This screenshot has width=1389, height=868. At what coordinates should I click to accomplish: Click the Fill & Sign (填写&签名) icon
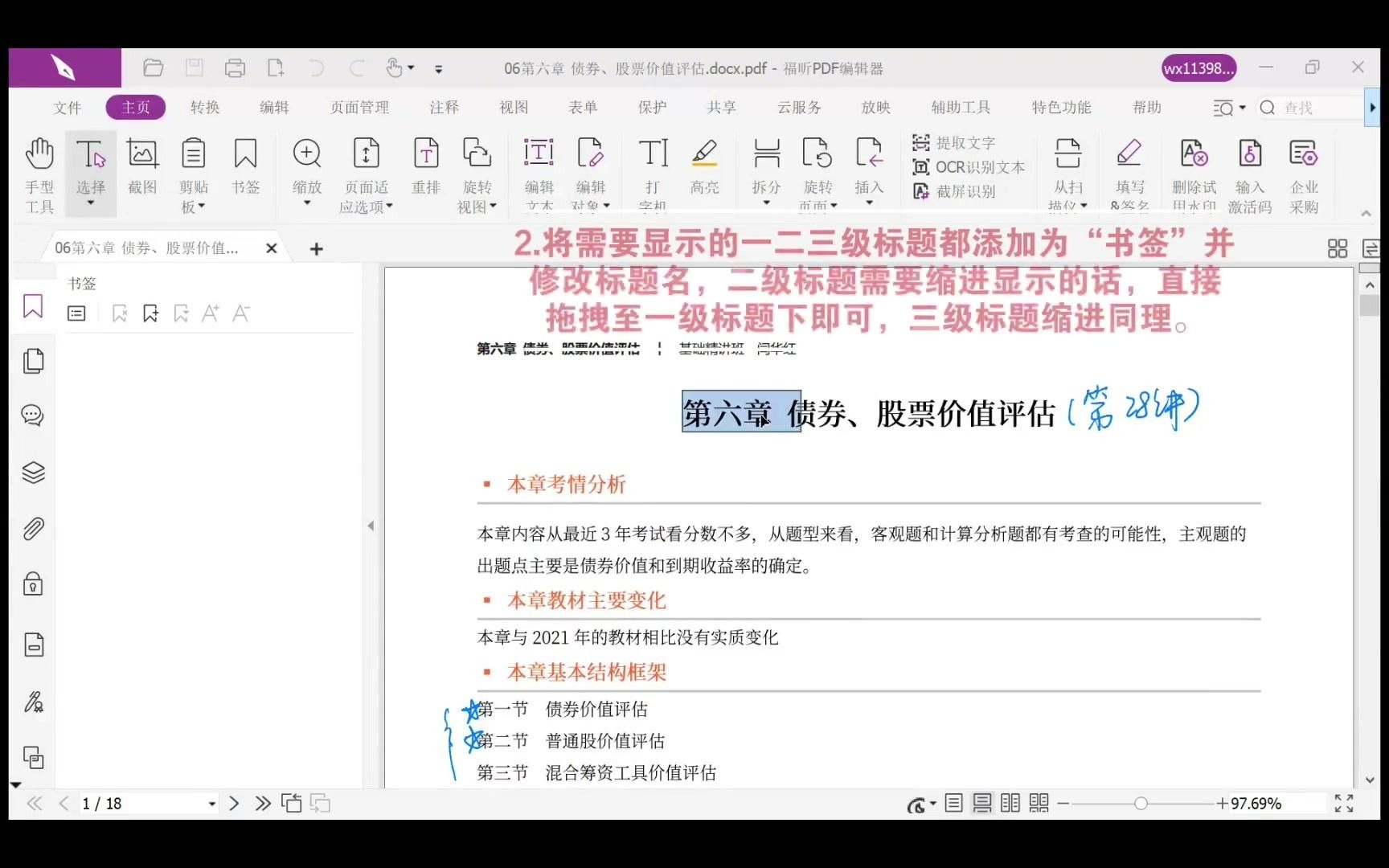pos(1129,154)
